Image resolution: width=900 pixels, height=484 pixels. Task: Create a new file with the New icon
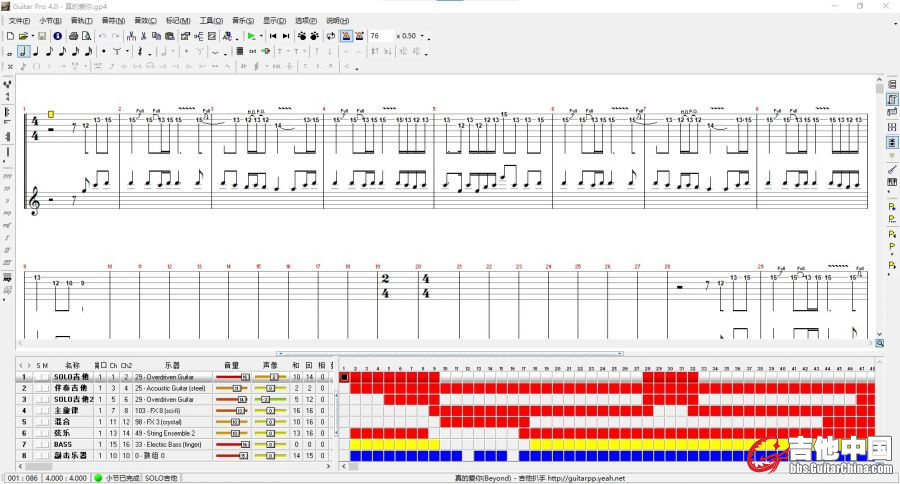click(10, 36)
